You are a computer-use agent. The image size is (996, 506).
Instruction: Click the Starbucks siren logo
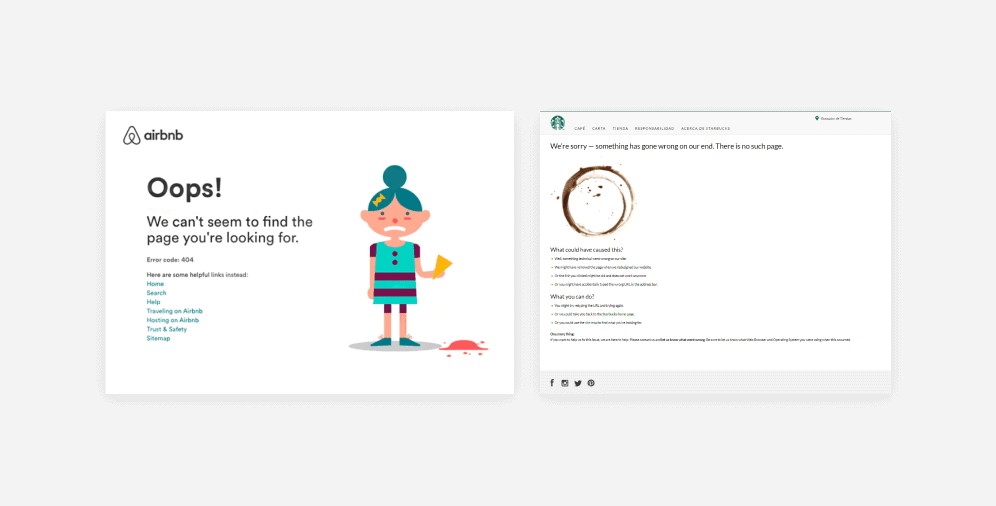[558, 123]
